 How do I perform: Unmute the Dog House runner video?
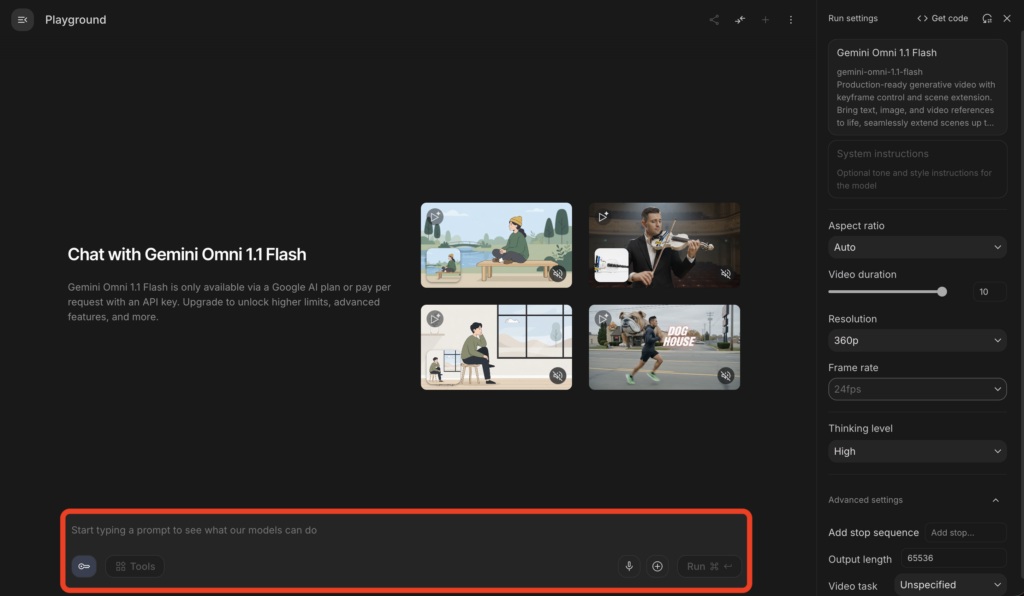(x=726, y=375)
